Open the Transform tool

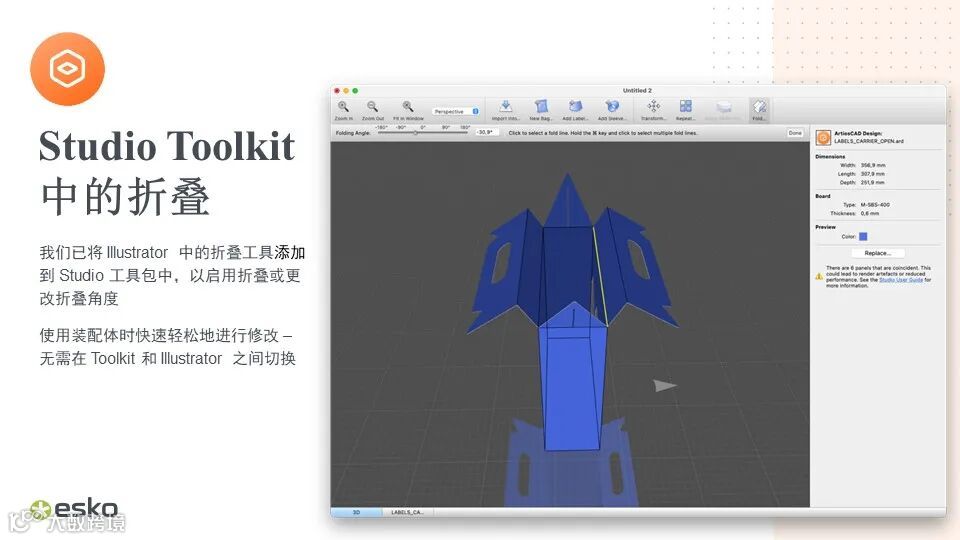point(653,110)
